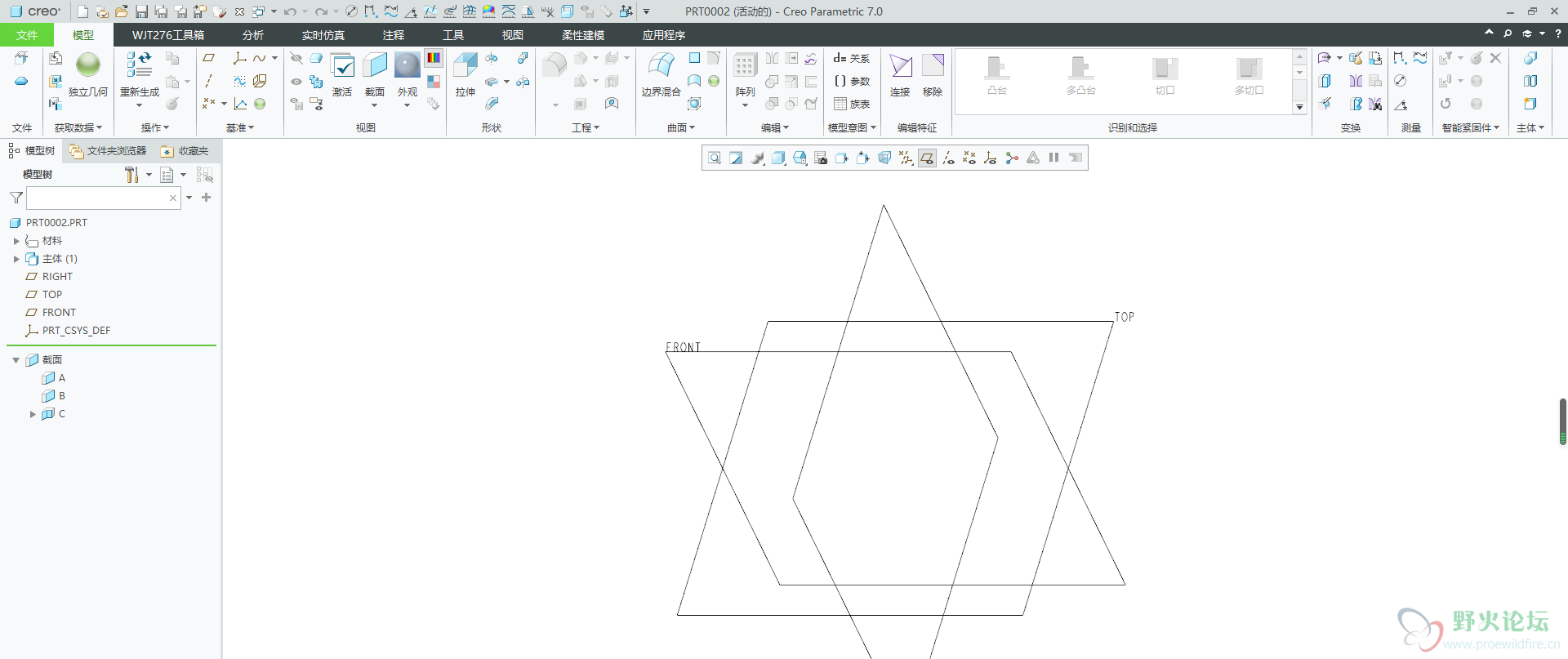Click the Undo arrow in the quick access toolbar
1568x659 pixels.
click(x=289, y=11)
